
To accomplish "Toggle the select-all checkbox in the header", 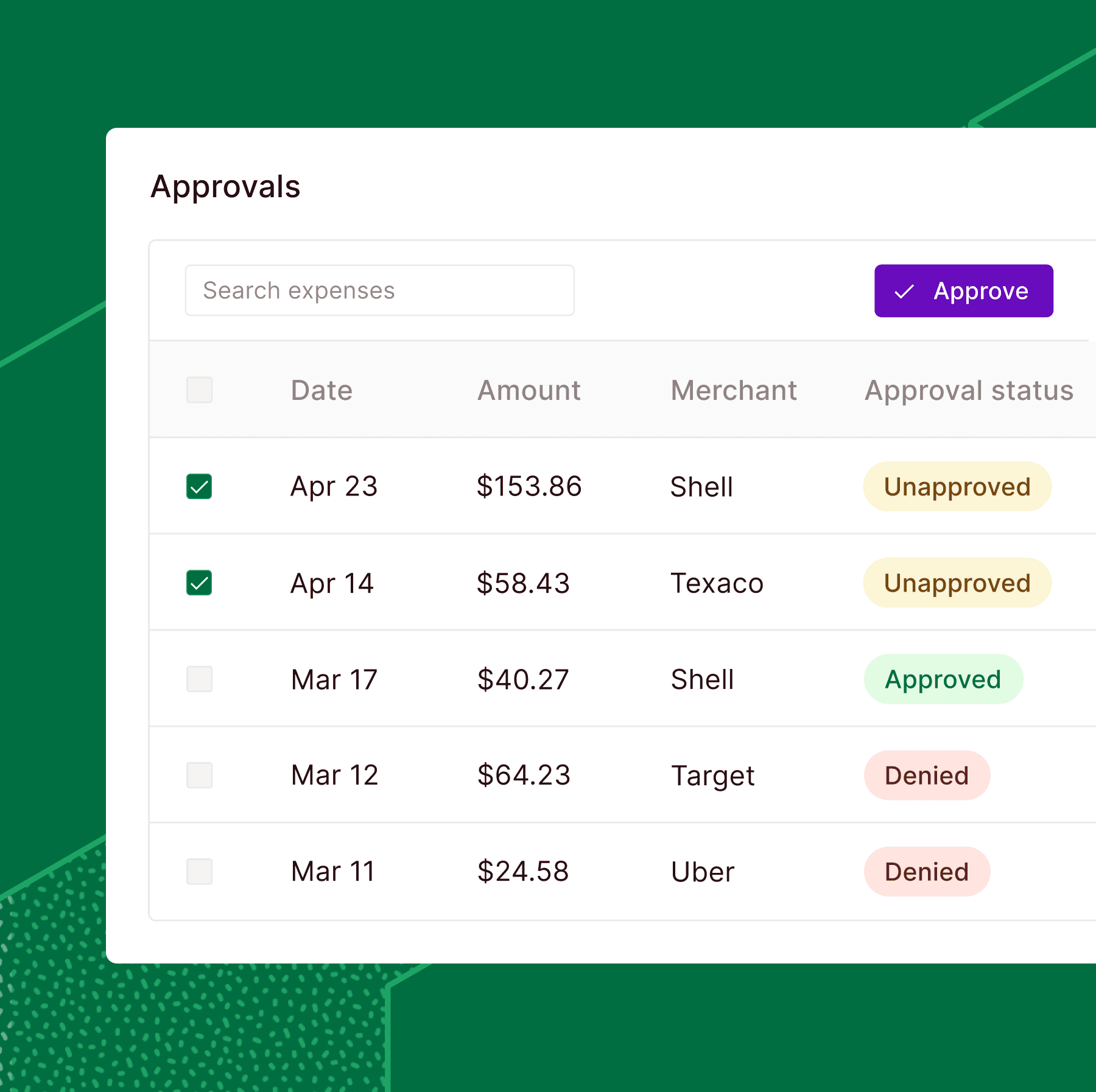I will tap(198, 390).
